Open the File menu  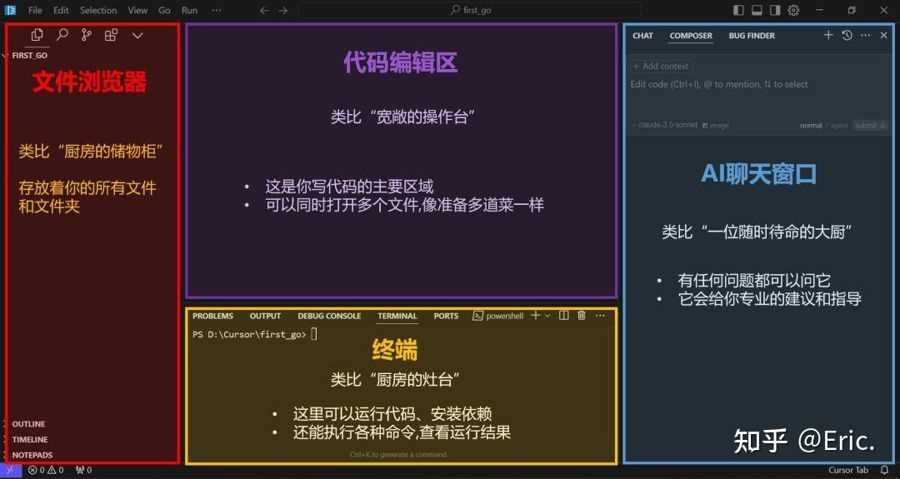click(x=35, y=10)
